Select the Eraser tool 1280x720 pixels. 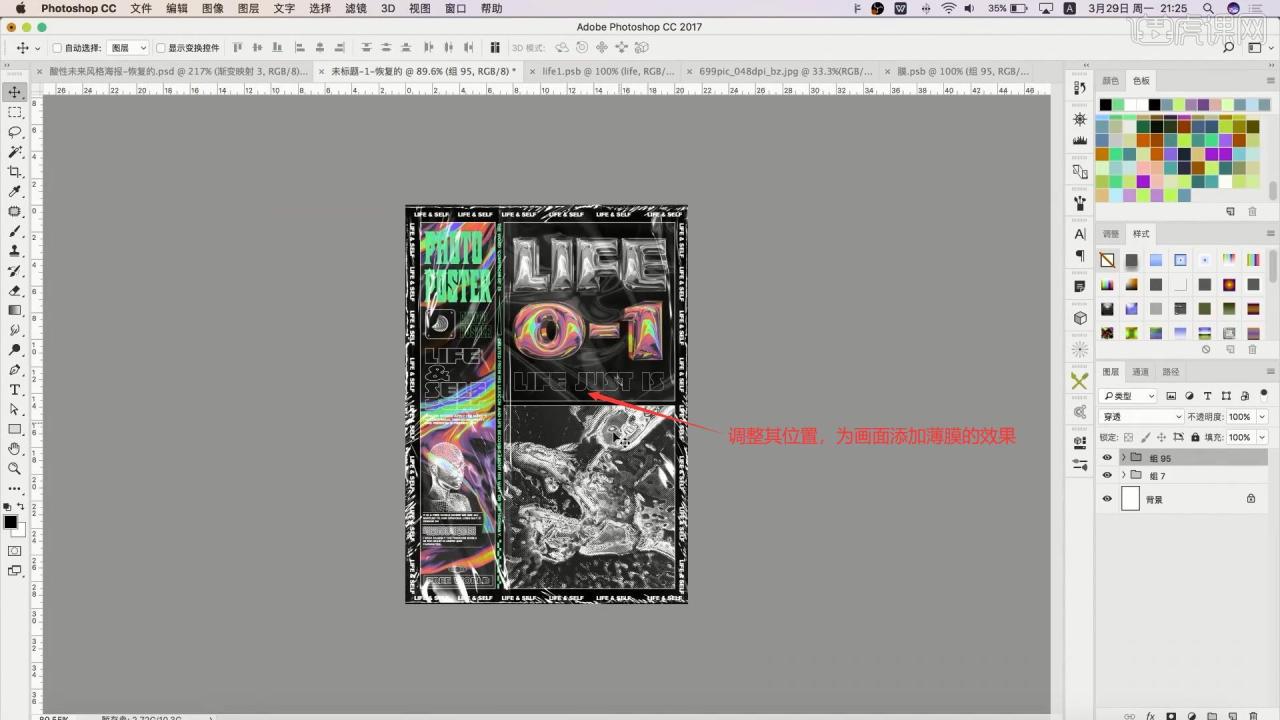15,290
